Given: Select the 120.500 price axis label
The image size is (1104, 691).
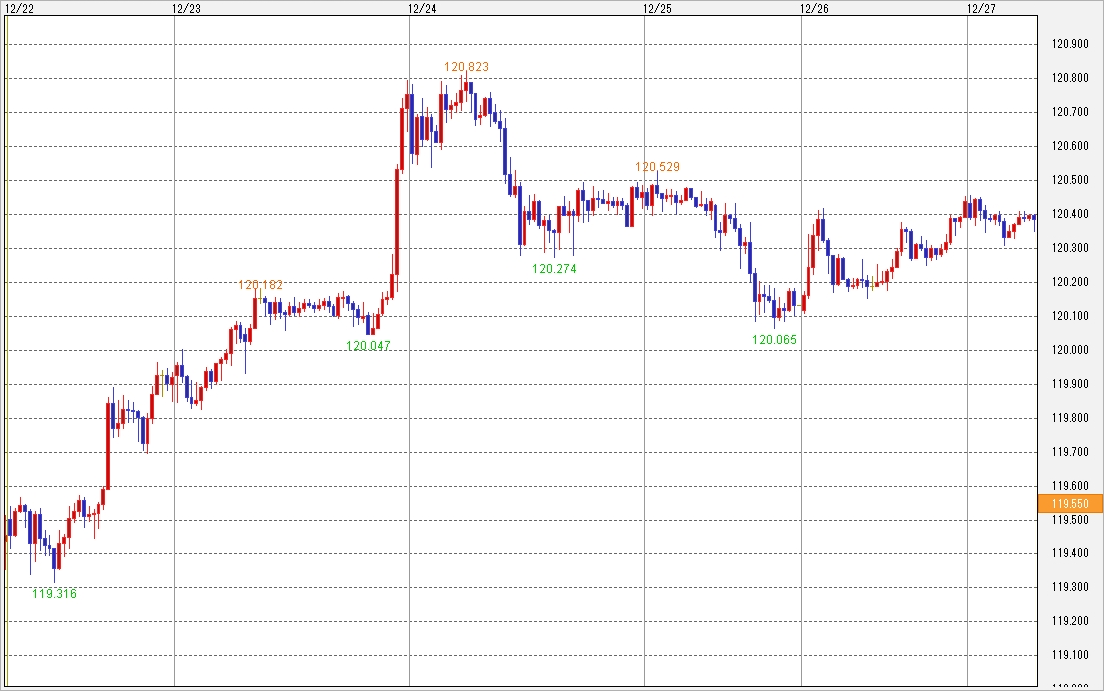Looking at the screenshot, I should click(x=1070, y=180).
